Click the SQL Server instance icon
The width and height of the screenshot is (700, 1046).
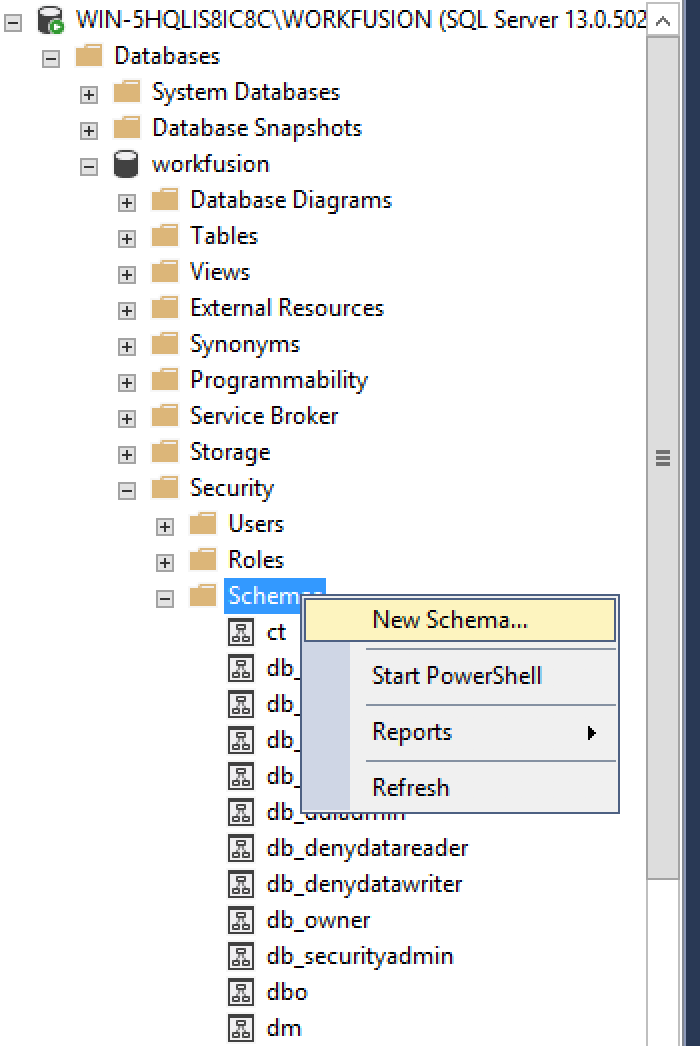(x=50, y=20)
